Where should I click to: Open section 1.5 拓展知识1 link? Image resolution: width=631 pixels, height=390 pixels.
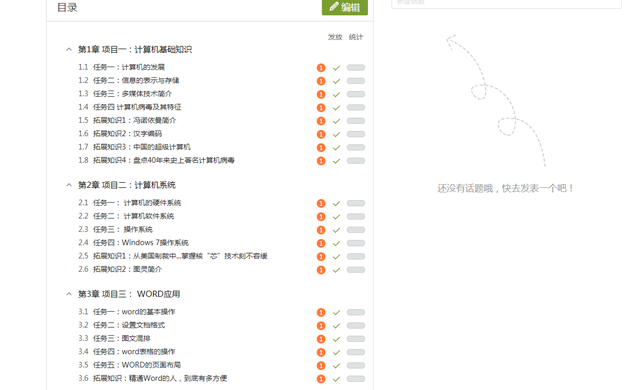127,120
